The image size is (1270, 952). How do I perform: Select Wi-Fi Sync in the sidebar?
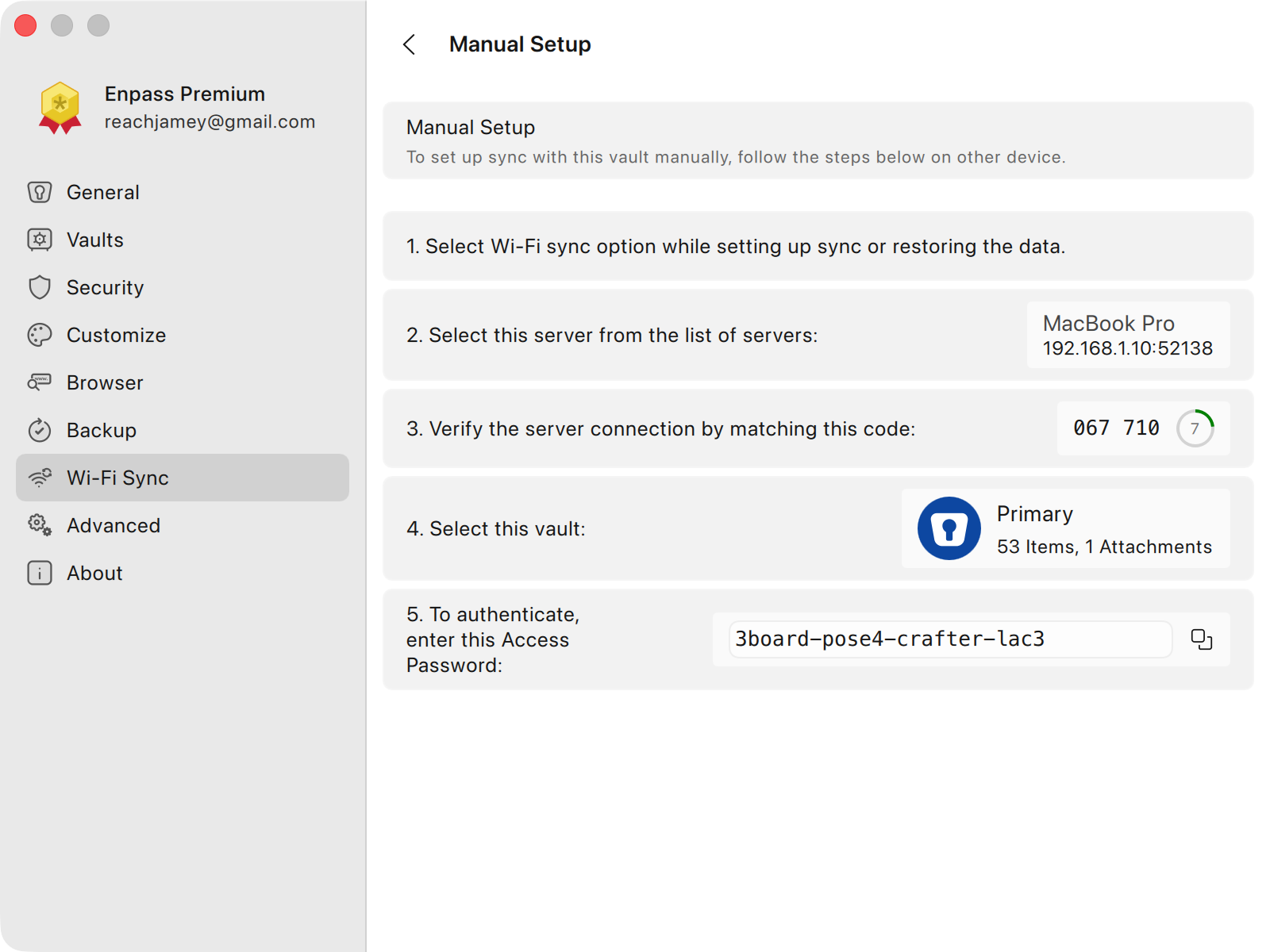click(183, 478)
